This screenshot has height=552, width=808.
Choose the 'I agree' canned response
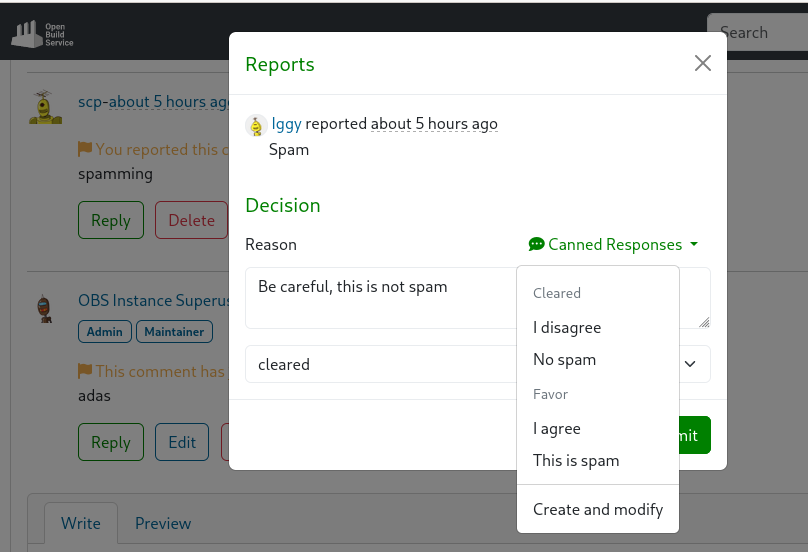[598, 428]
